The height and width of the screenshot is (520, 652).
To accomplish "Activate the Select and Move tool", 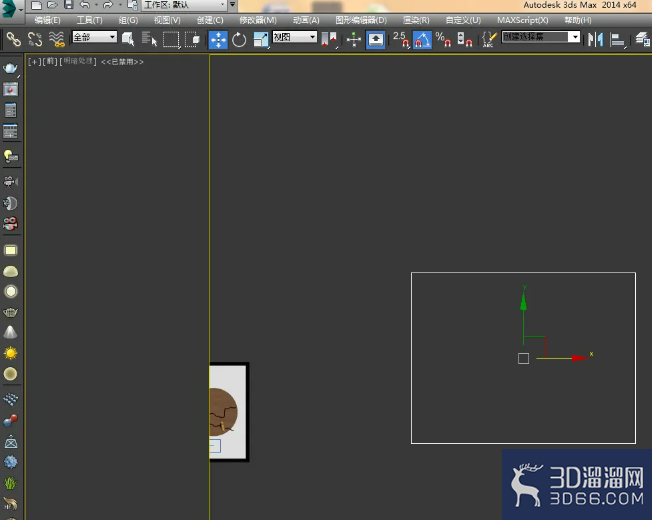I will point(218,39).
